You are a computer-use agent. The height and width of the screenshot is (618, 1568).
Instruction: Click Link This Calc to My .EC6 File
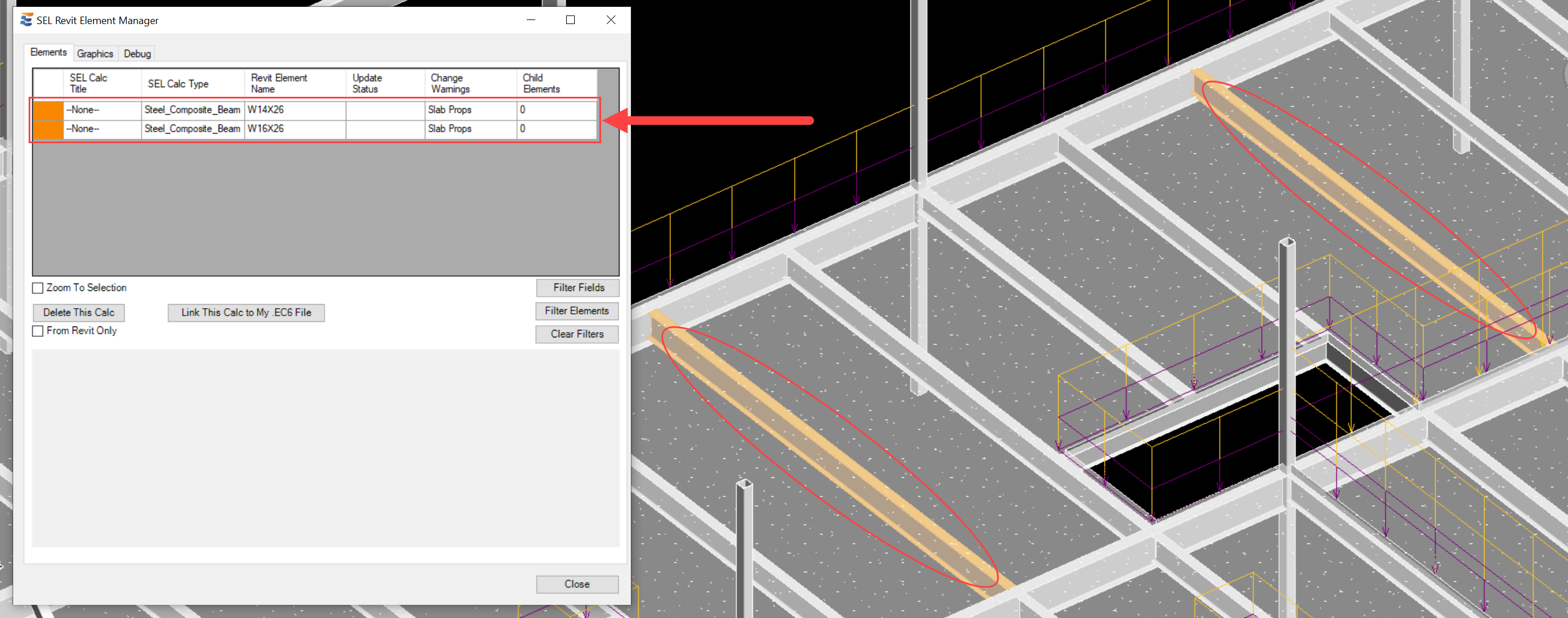246,312
